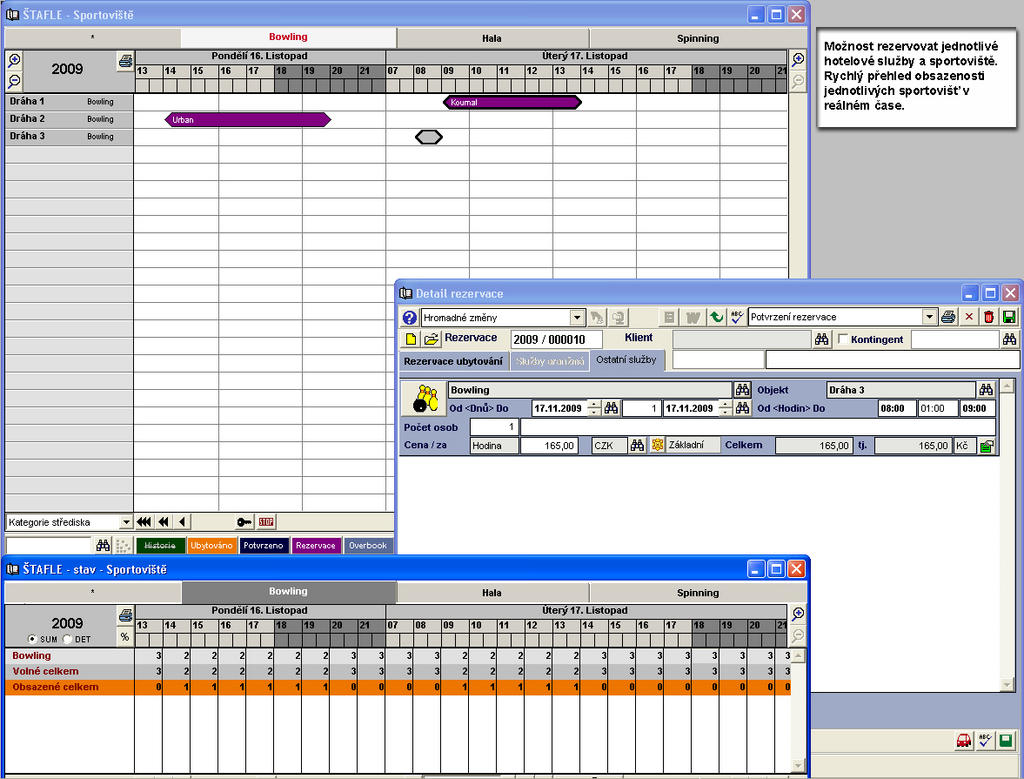The image size is (1024, 779).
Task: Open reservation using yellow folder icon
Action: [431, 340]
